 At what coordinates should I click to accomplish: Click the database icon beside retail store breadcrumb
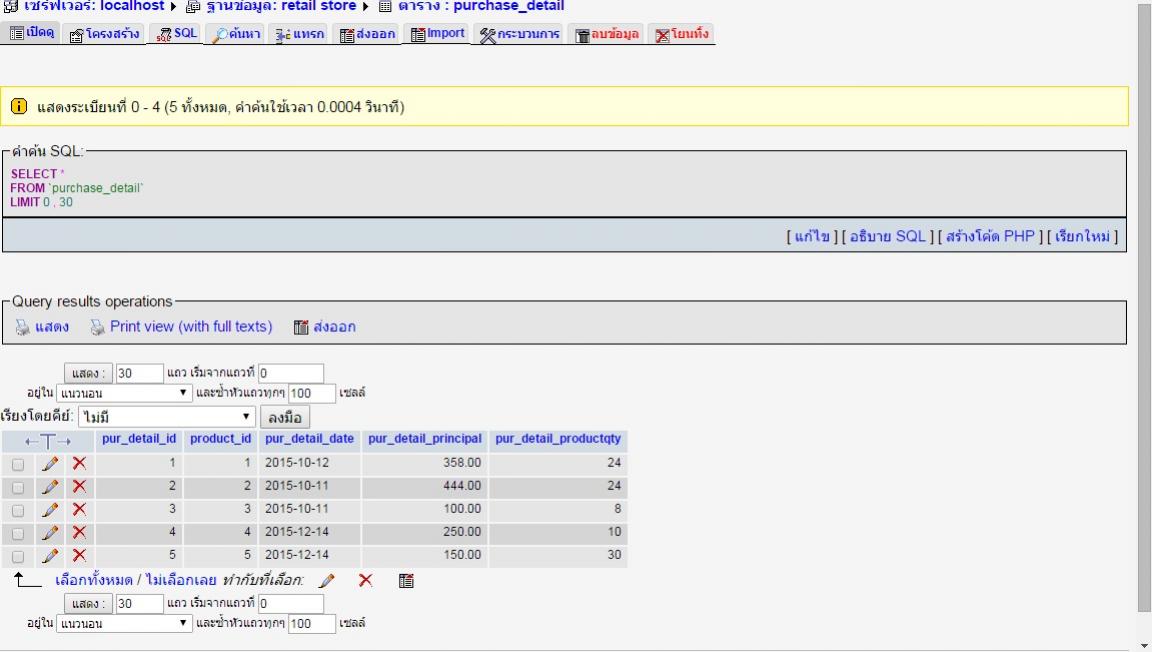193,6
